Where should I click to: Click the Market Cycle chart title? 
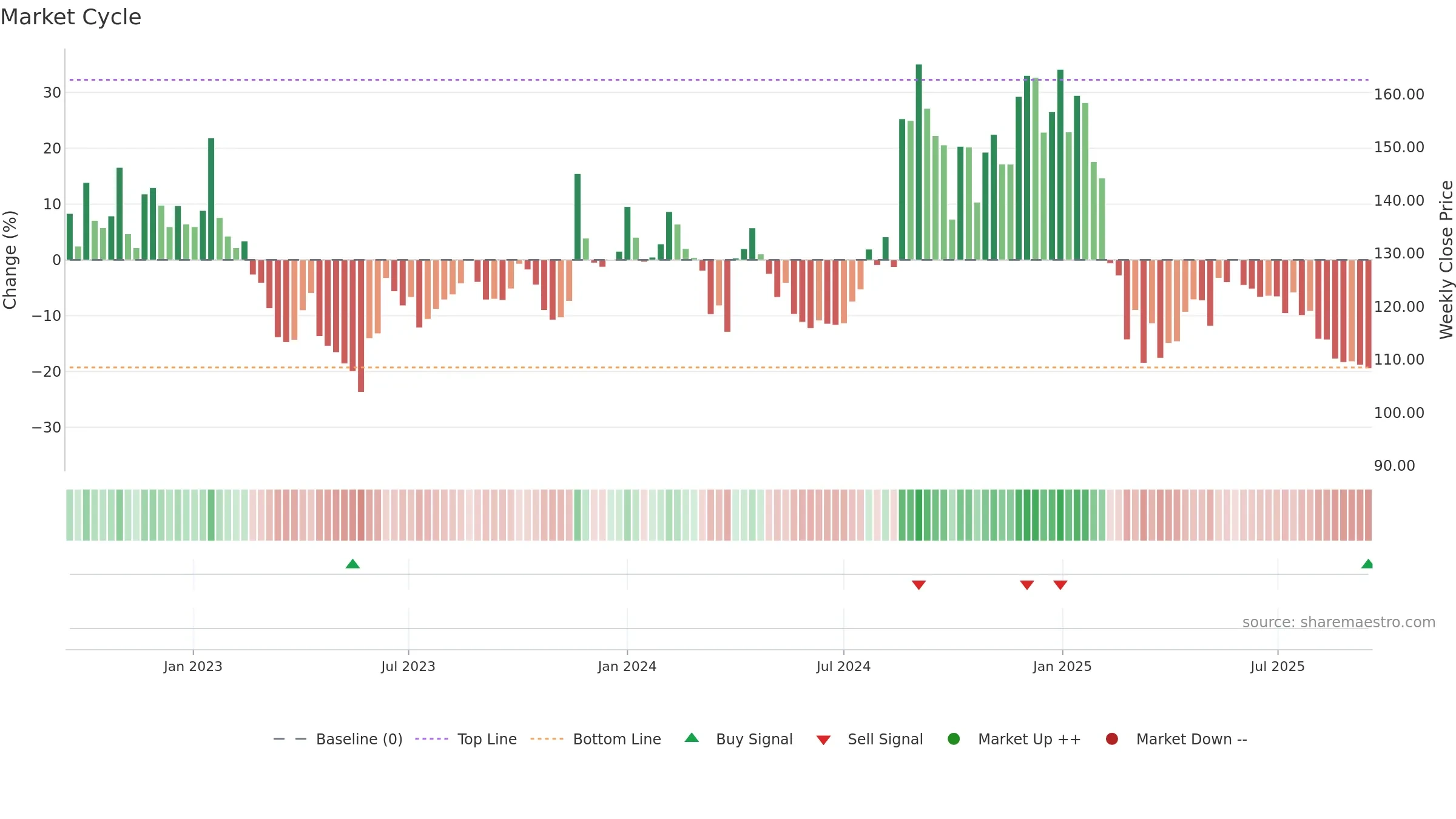point(71,17)
